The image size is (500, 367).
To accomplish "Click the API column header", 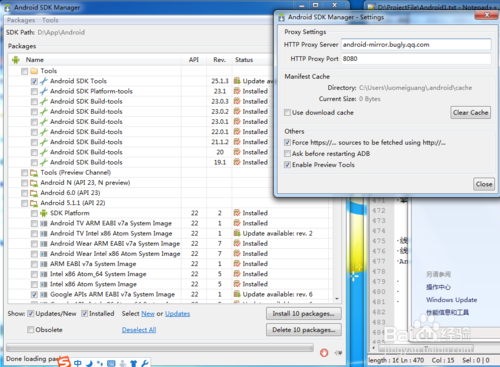I will pyautogui.click(x=194, y=60).
